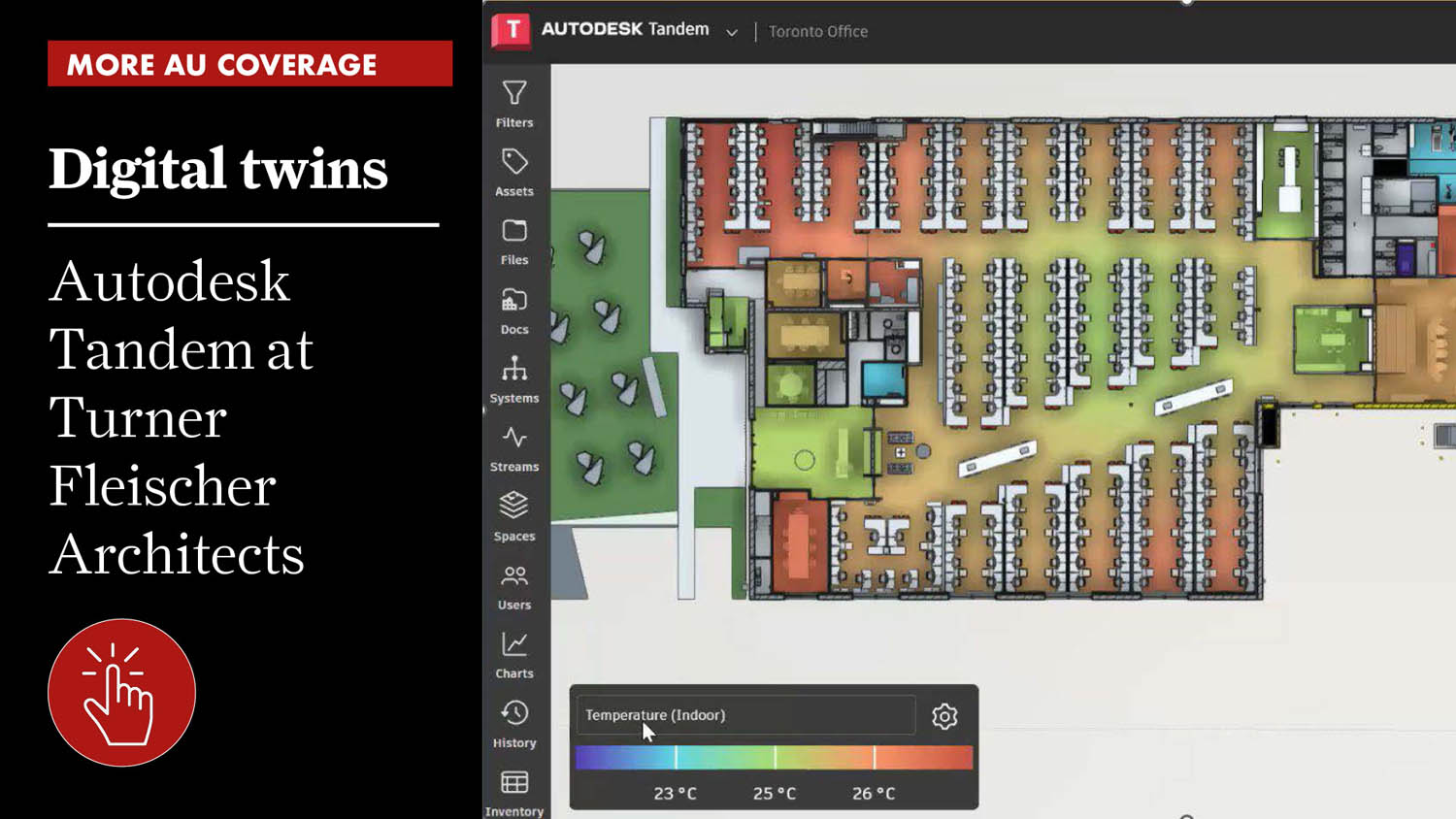The height and width of the screenshot is (819, 1456).
Task: Click the More AU Coverage banner
Action: click(249, 64)
